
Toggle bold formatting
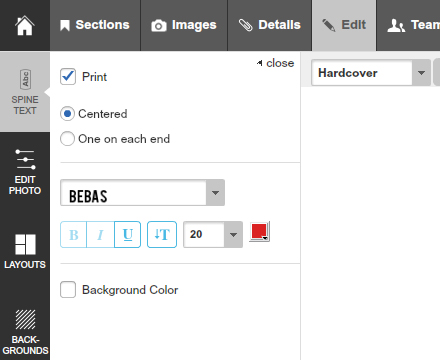[x=74, y=235]
